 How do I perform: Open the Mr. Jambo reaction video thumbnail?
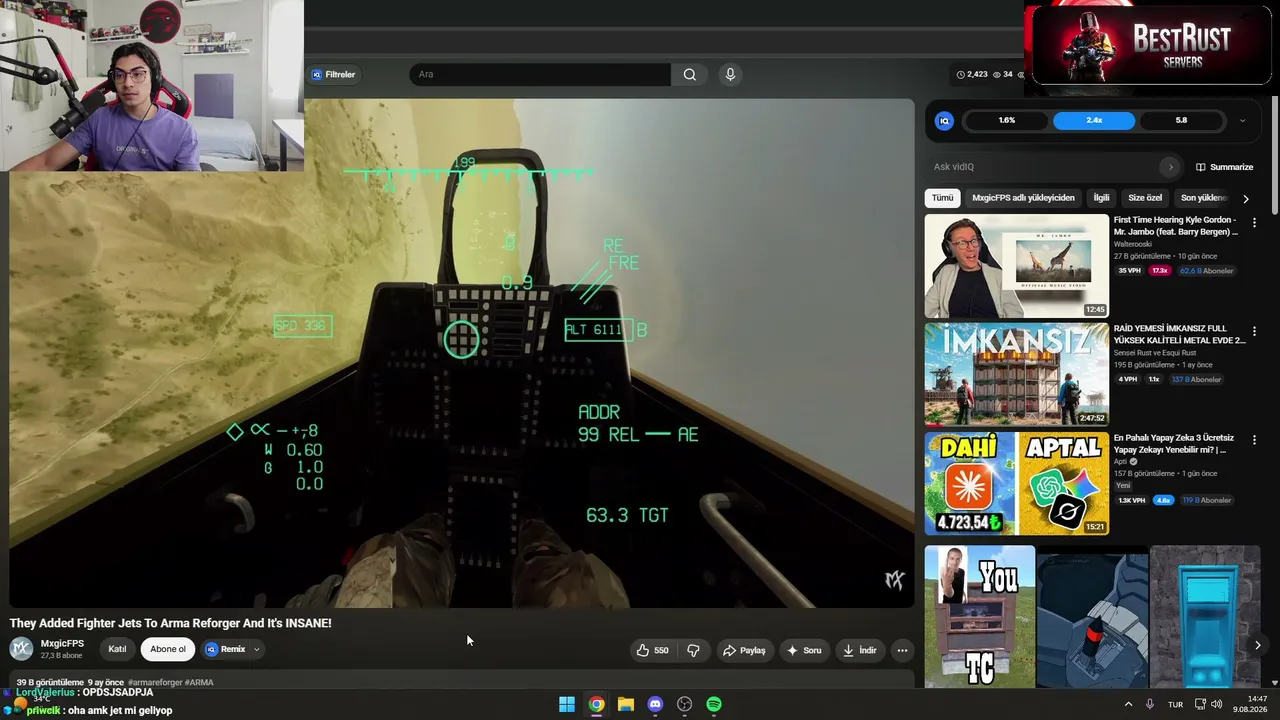pos(1016,266)
